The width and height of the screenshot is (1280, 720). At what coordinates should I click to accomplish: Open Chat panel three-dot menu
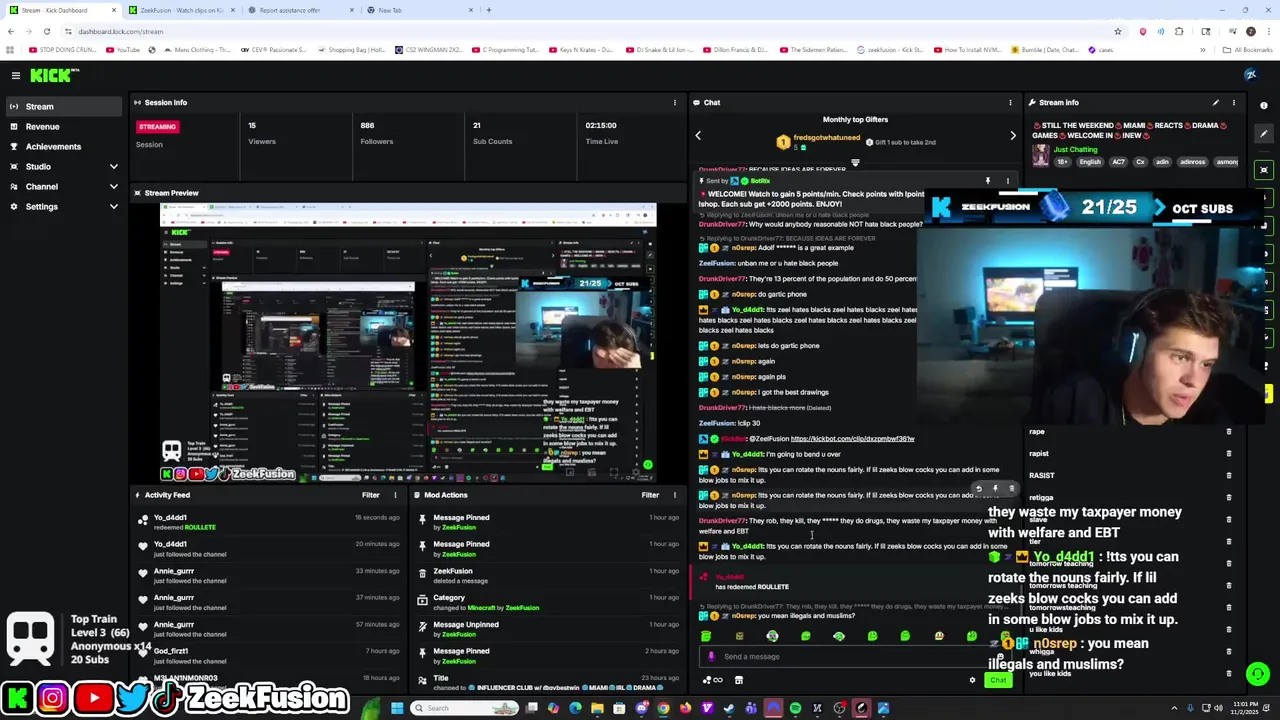tap(1010, 102)
